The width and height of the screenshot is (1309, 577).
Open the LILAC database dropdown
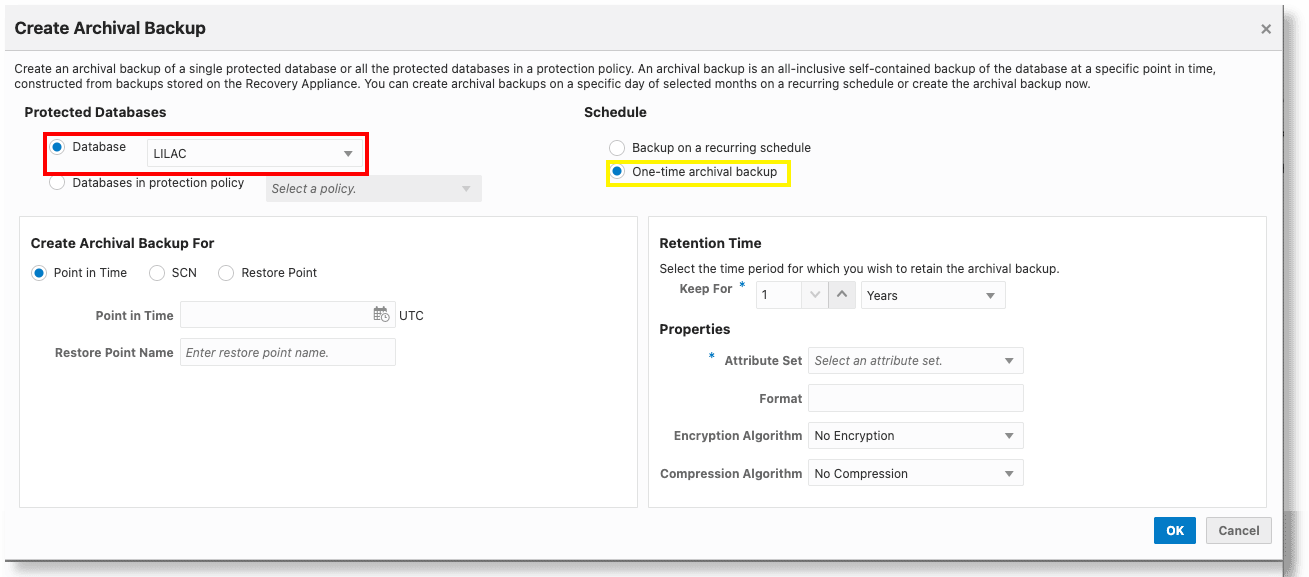pos(348,153)
